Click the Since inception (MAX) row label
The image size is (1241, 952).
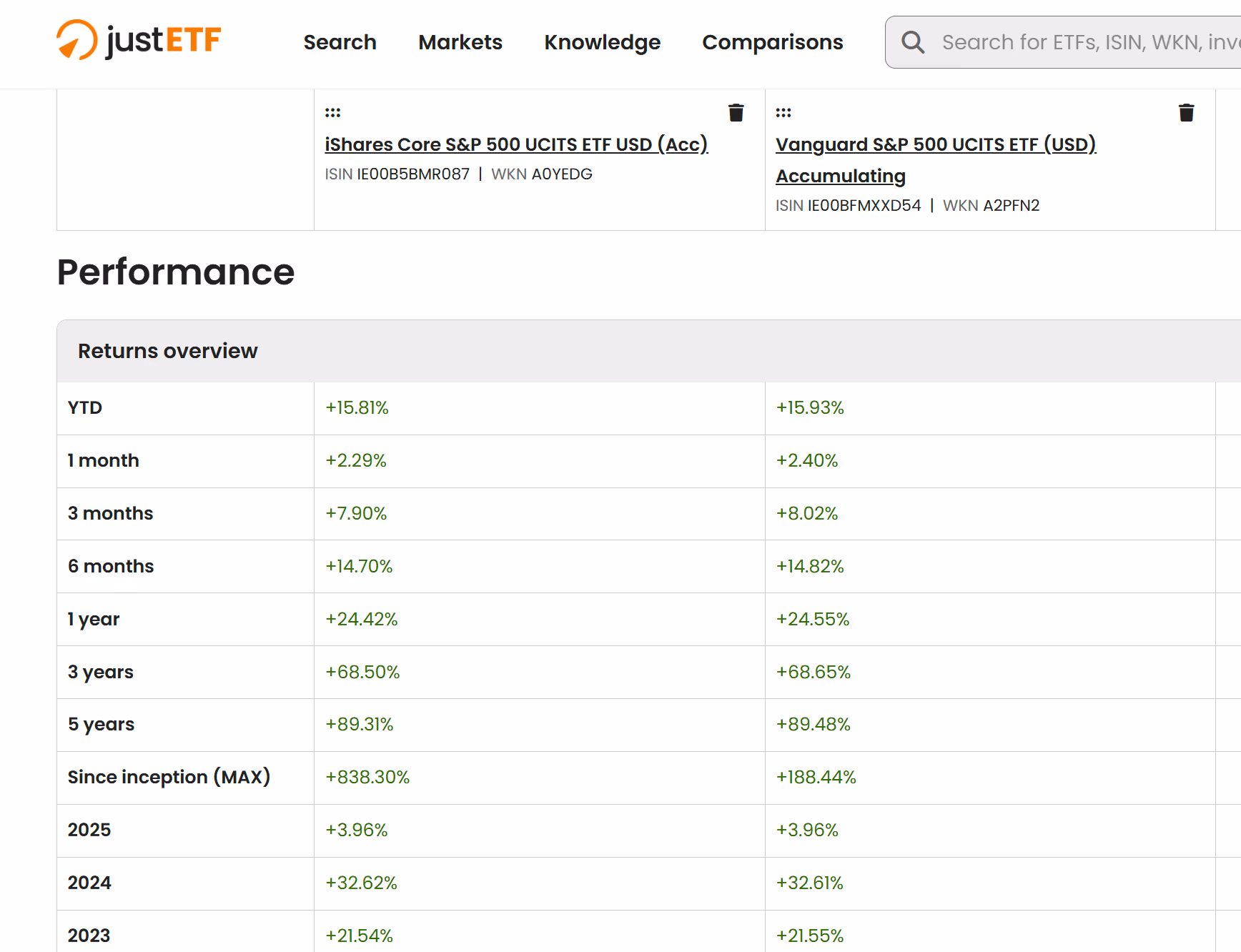[169, 778]
